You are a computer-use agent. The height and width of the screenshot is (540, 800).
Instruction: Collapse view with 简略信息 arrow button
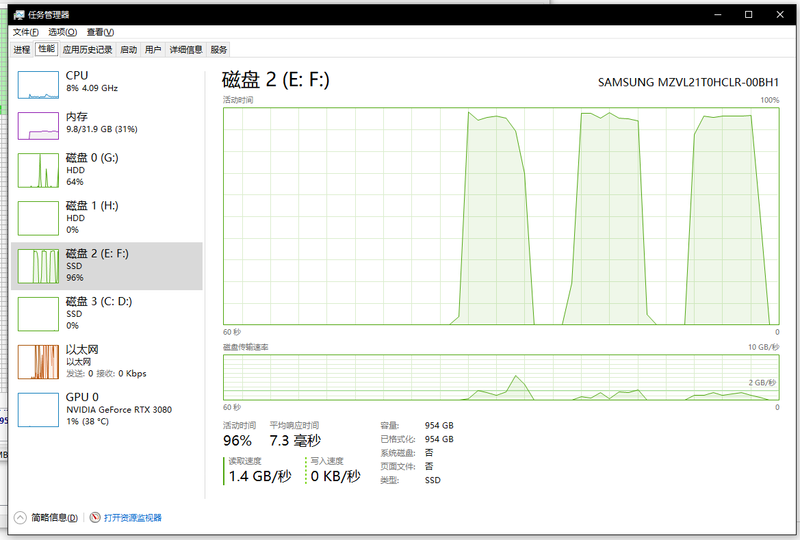point(20,518)
